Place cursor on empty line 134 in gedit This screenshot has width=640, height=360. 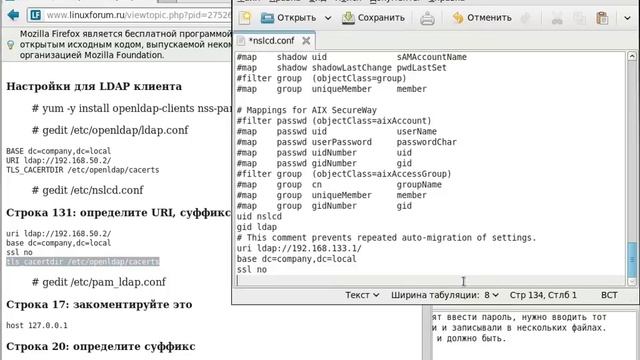(430, 280)
